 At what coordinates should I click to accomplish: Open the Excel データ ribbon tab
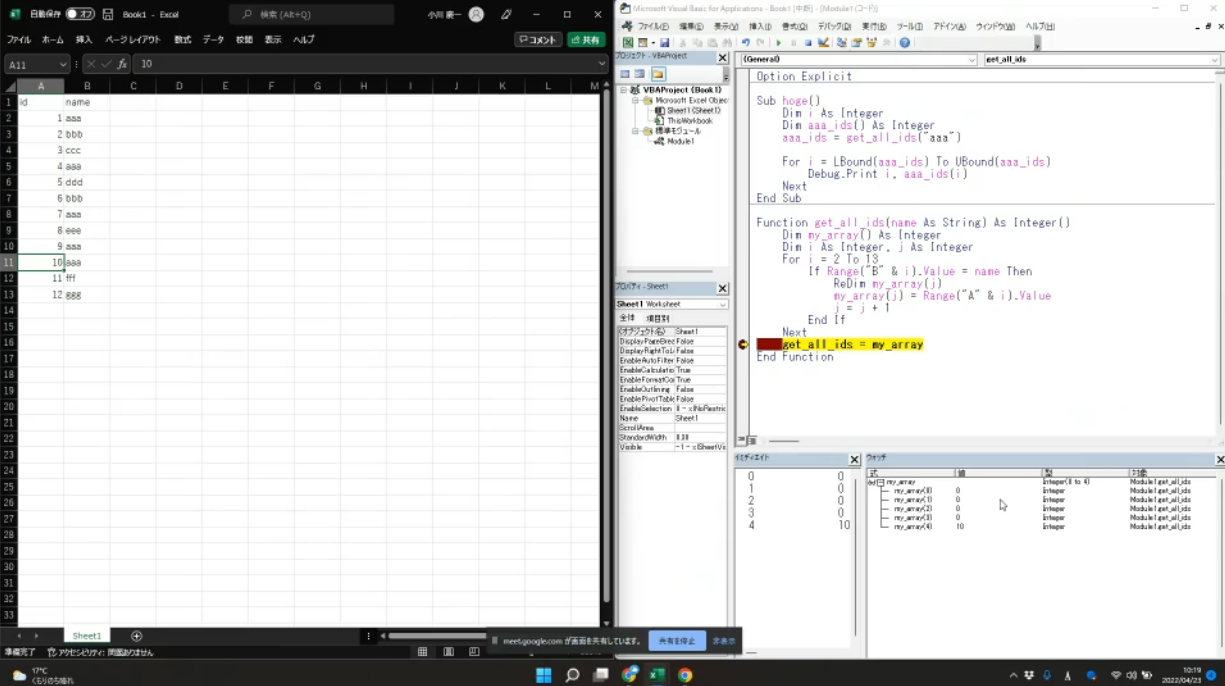pyautogui.click(x=213, y=40)
